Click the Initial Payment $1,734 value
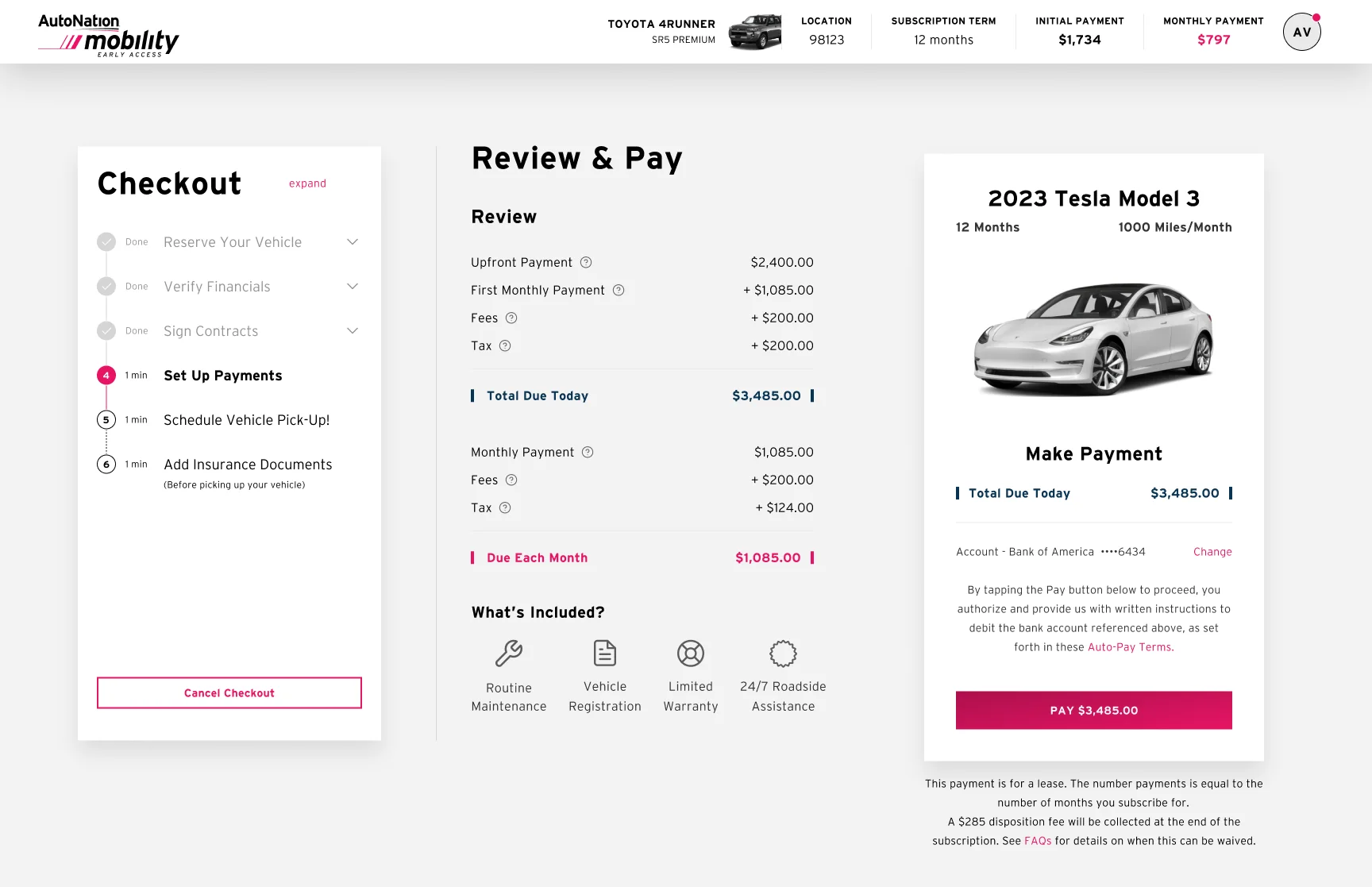The image size is (1372, 887). [1080, 40]
